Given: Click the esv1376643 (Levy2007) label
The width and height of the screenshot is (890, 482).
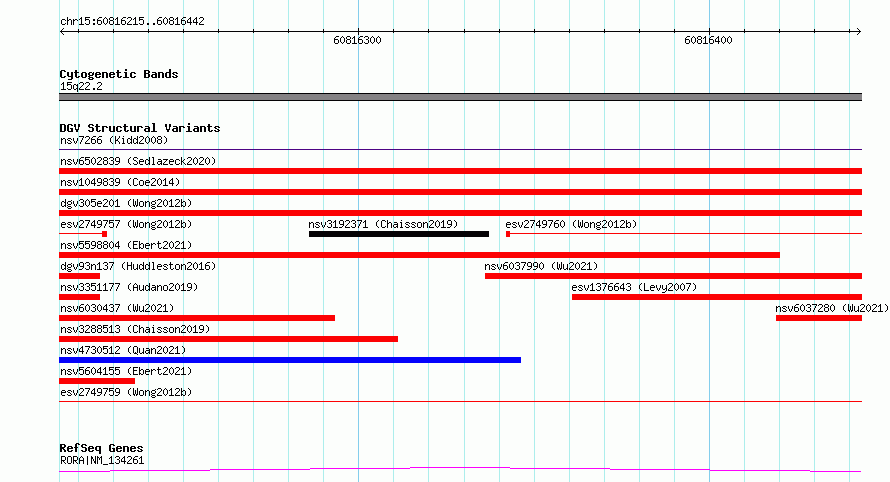Looking at the screenshot, I should [634, 287].
